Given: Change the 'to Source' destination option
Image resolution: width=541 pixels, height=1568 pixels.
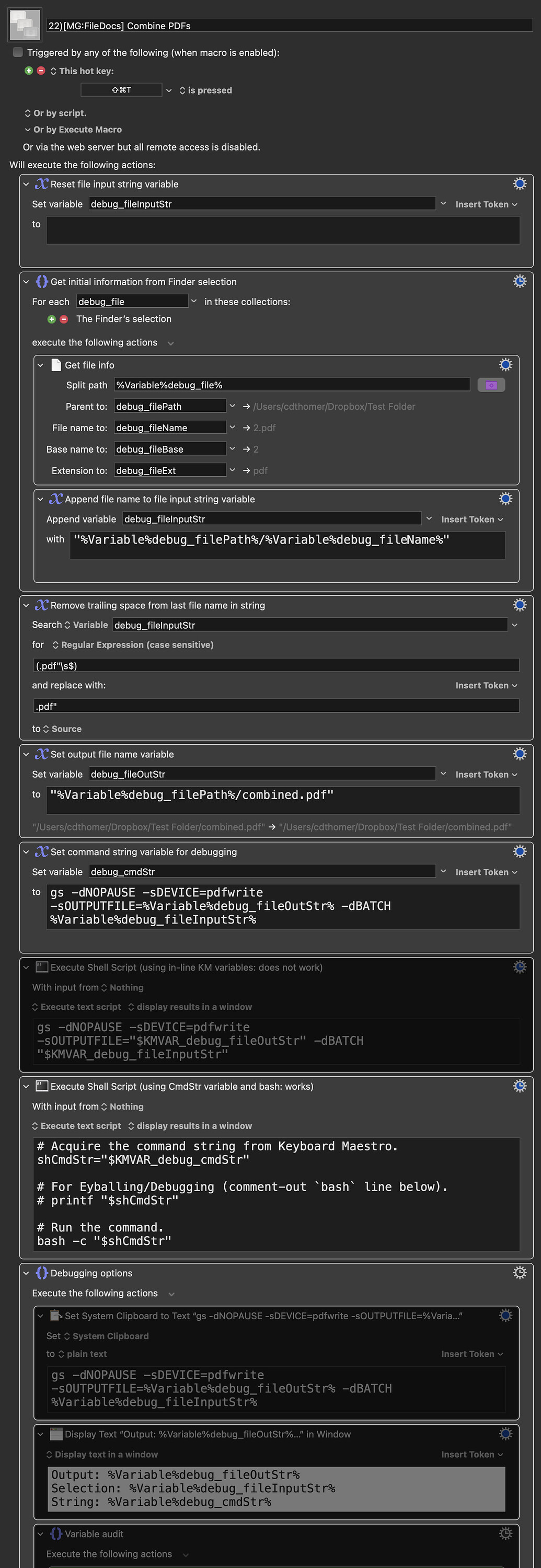Looking at the screenshot, I should [62, 729].
